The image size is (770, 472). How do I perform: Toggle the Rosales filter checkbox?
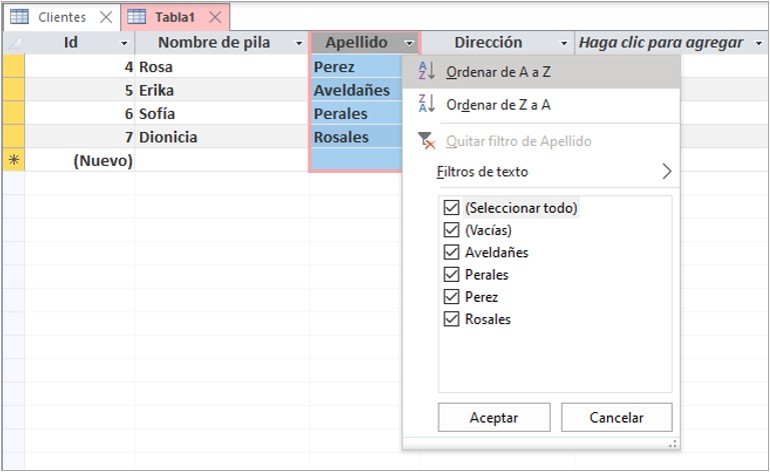[451, 319]
